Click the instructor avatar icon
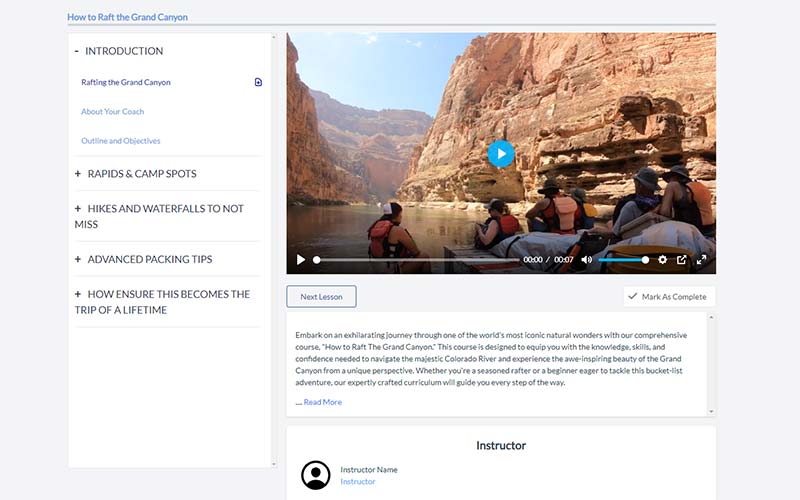The width and height of the screenshot is (800, 500). (316, 475)
